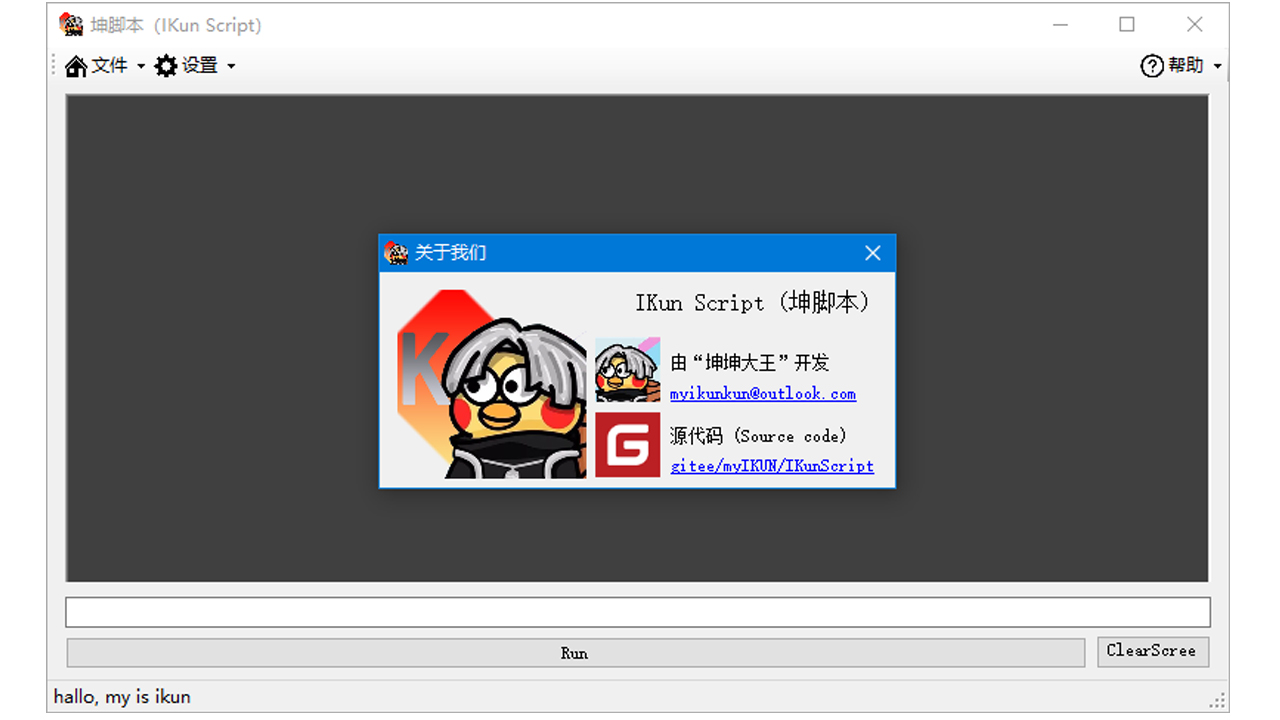Click the IKun icon on 关于我们 dialog title bar
Image resolution: width=1280 pixels, height=720 pixels.
pyautogui.click(x=395, y=253)
